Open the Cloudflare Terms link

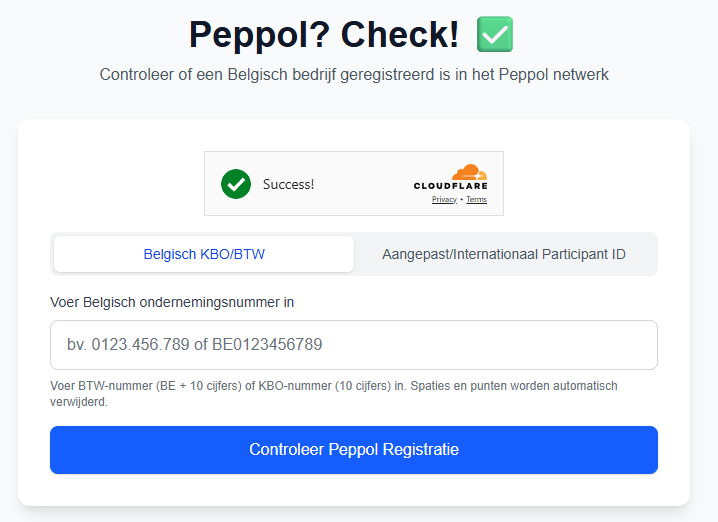pyautogui.click(x=476, y=200)
